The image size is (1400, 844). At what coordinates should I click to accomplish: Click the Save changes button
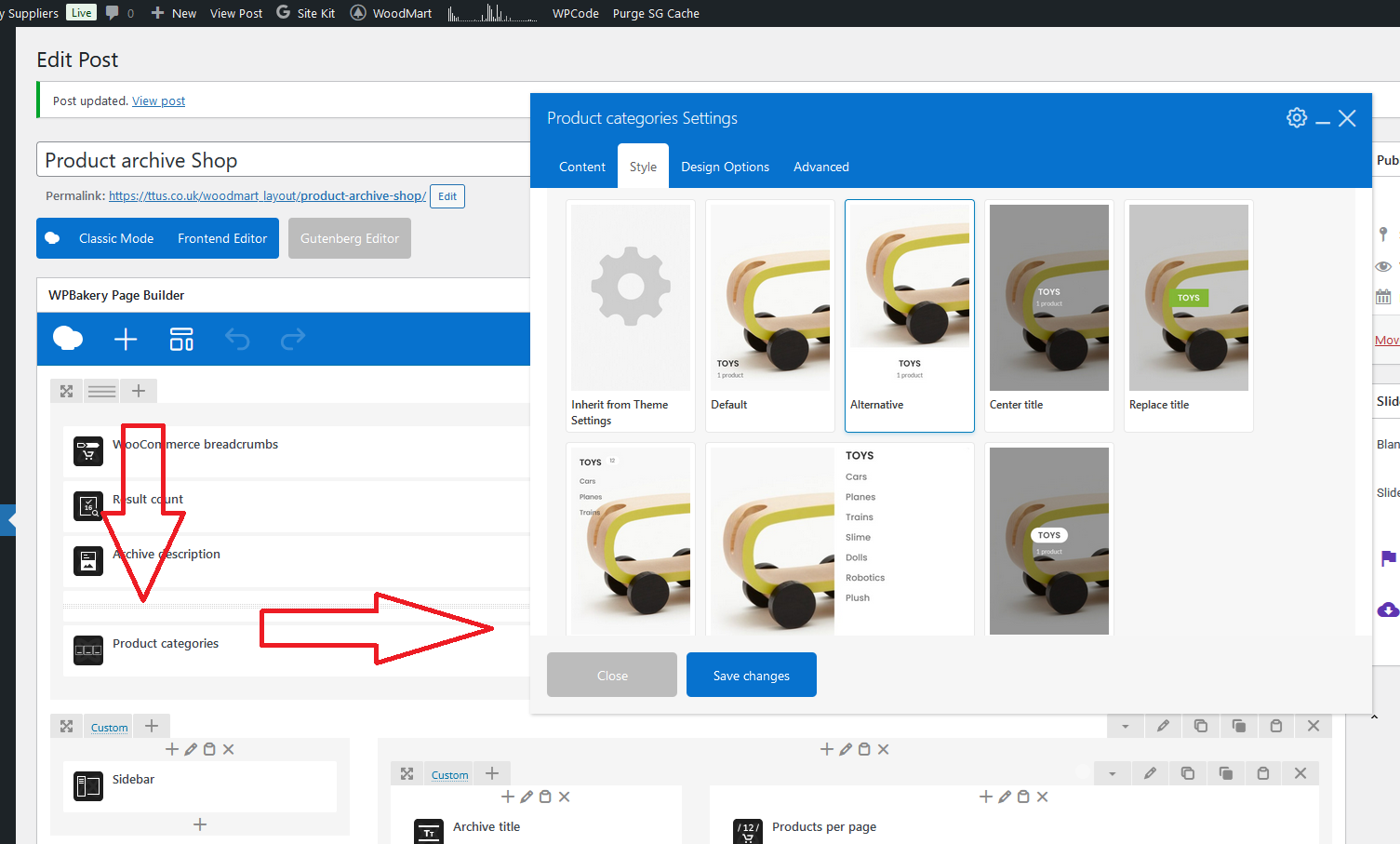pos(752,675)
